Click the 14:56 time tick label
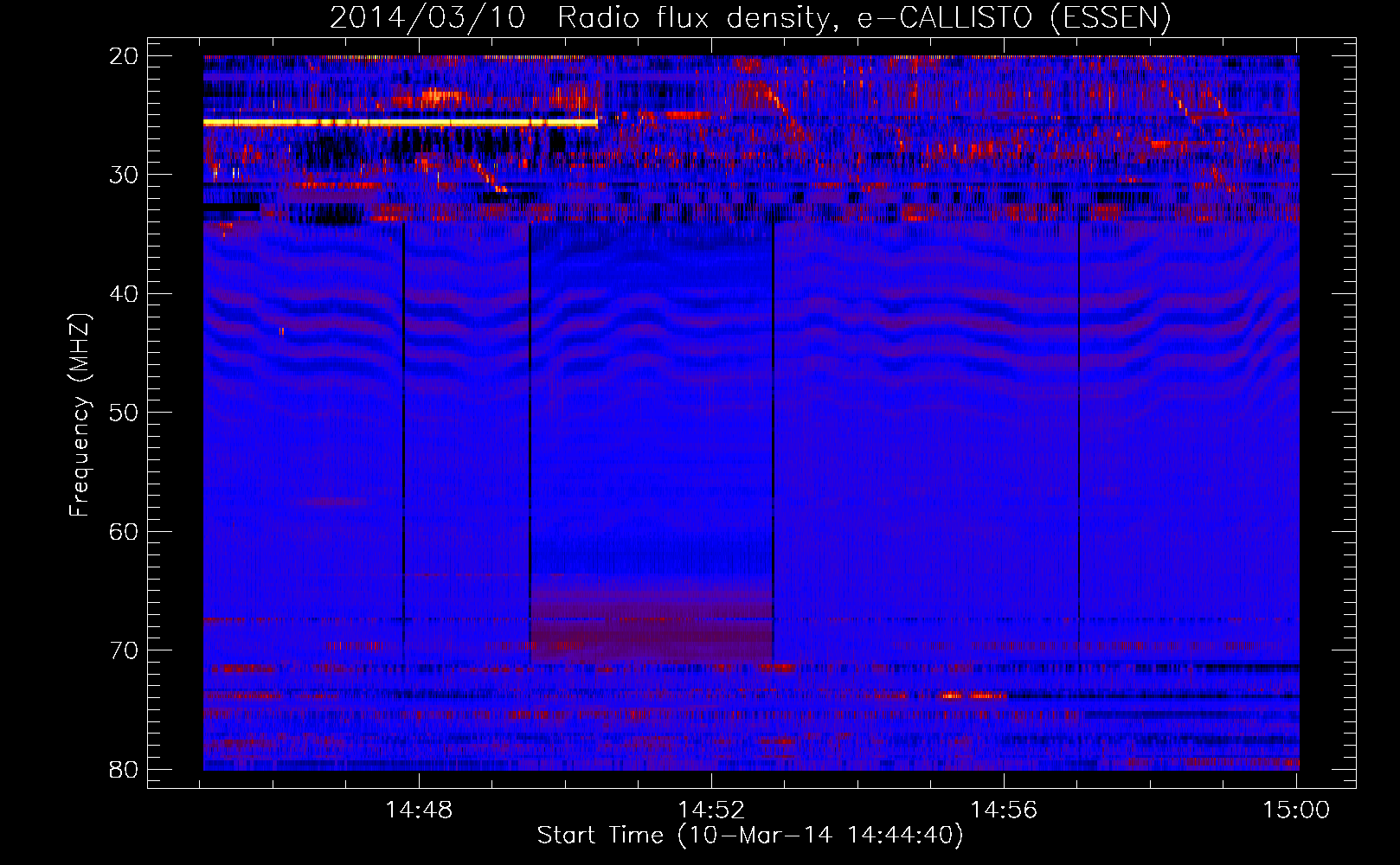The image size is (1400, 865). point(1004,811)
